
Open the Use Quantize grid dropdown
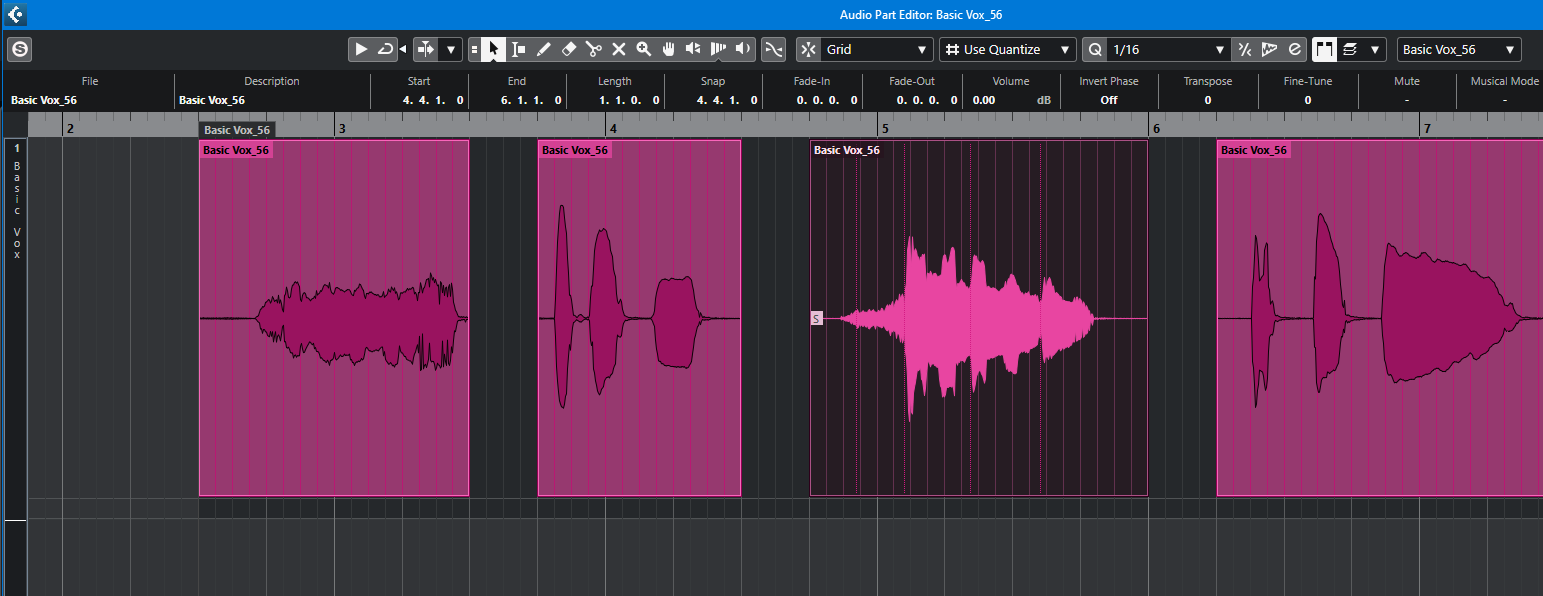1008,49
